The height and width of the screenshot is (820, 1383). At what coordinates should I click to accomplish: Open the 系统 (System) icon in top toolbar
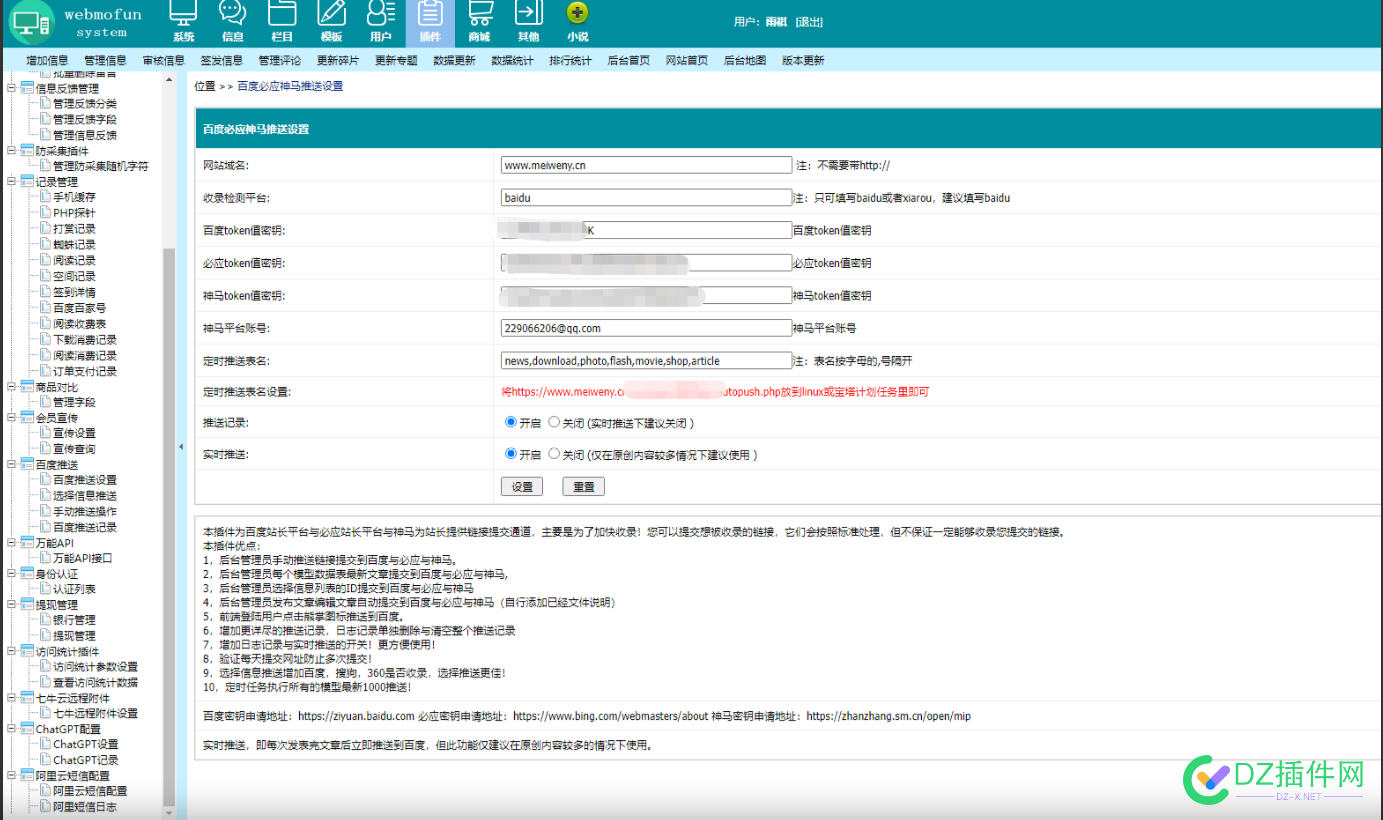point(183,14)
